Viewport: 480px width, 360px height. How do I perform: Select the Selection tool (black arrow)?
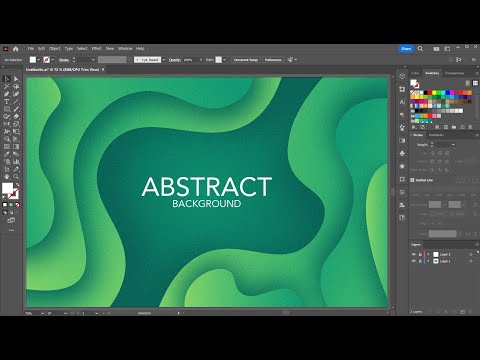(7, 79)
